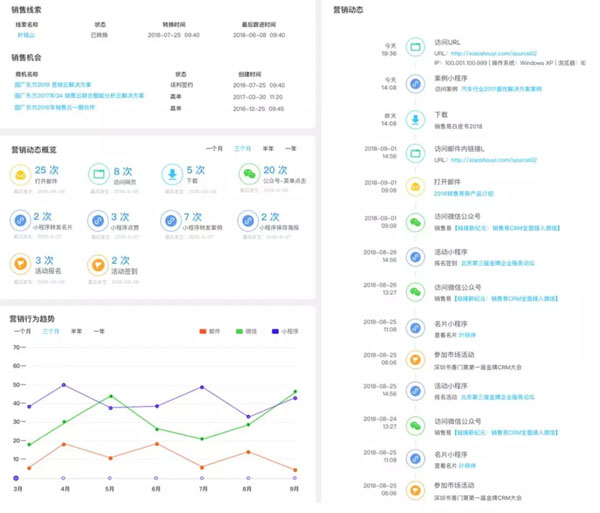
Task: Click the 小程序点赞 icon
Action: [x=98, y=220]
